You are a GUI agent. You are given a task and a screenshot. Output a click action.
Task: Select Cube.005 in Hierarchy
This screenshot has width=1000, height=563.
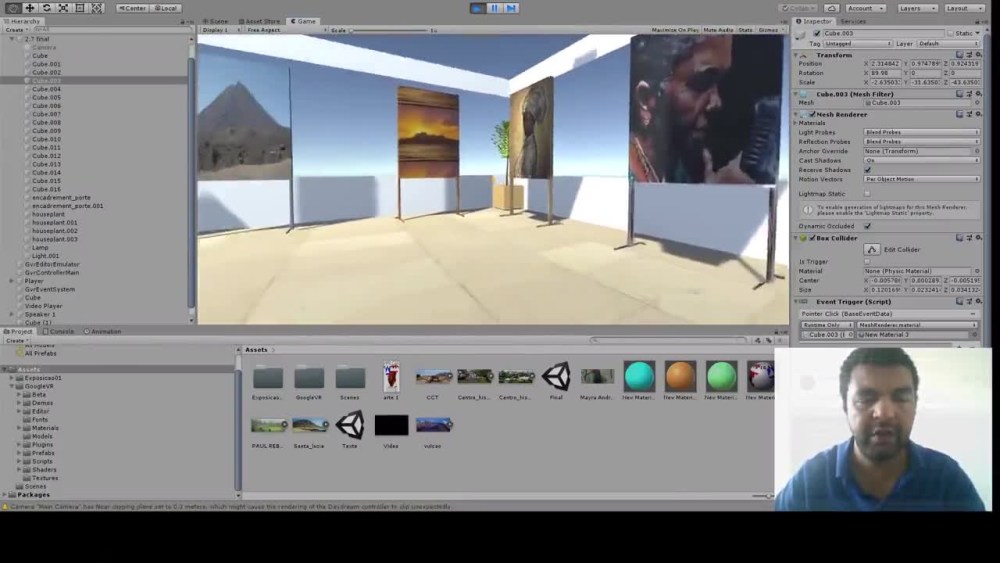47,98
